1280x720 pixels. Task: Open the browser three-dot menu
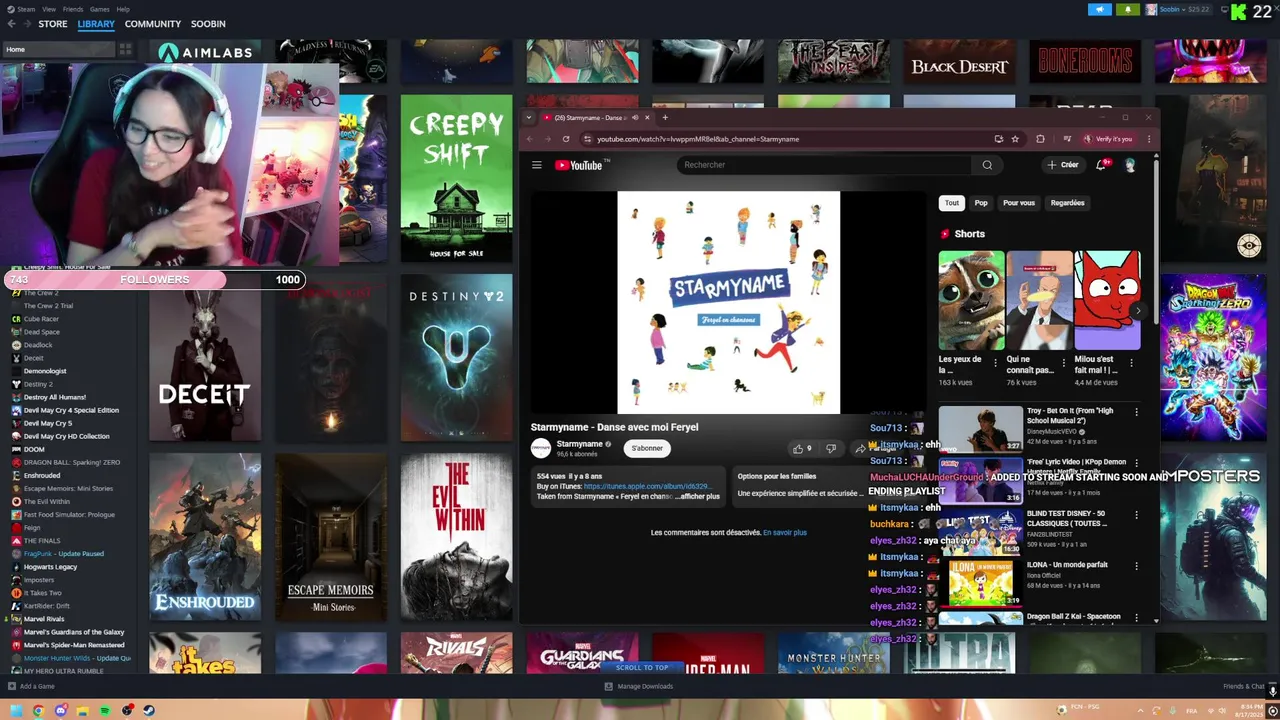1148,139
